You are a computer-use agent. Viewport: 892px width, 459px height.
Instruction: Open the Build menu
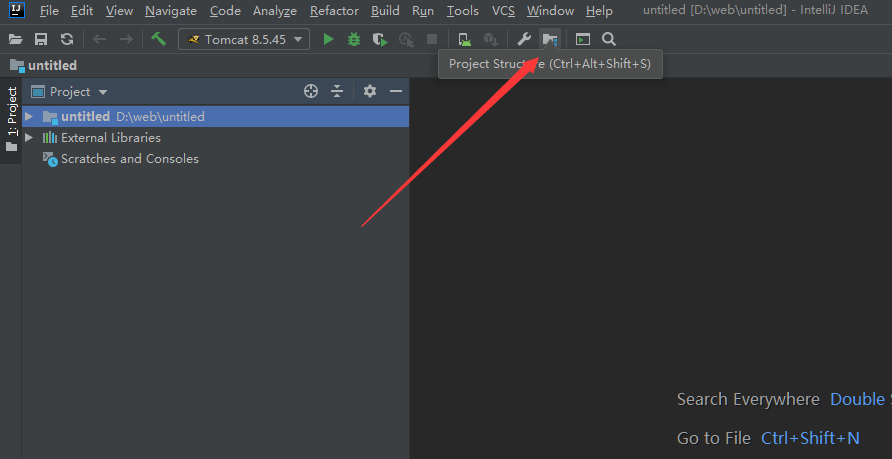(385, 11)
